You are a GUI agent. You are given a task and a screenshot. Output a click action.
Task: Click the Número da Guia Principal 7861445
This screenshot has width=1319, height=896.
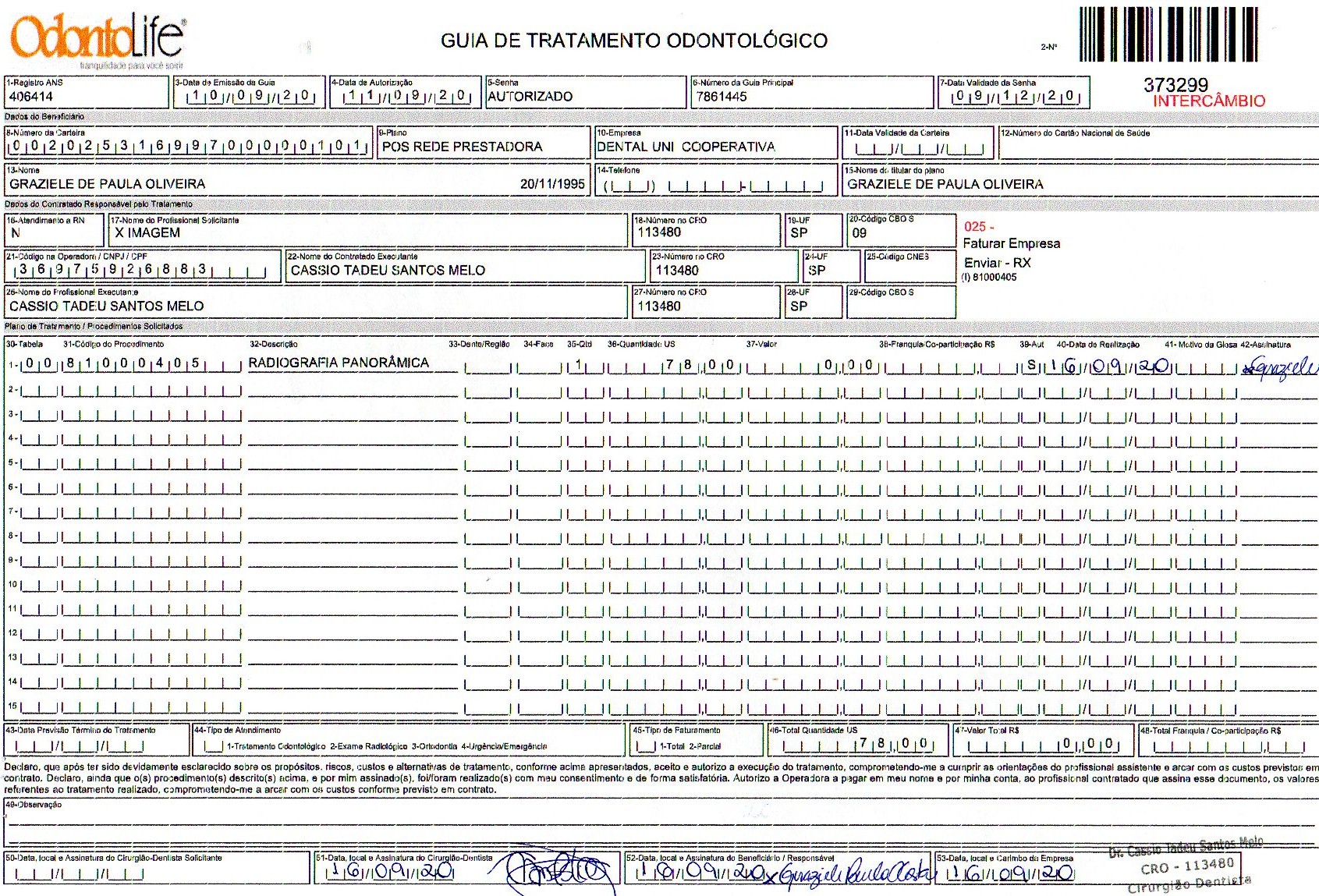(812, 92)
